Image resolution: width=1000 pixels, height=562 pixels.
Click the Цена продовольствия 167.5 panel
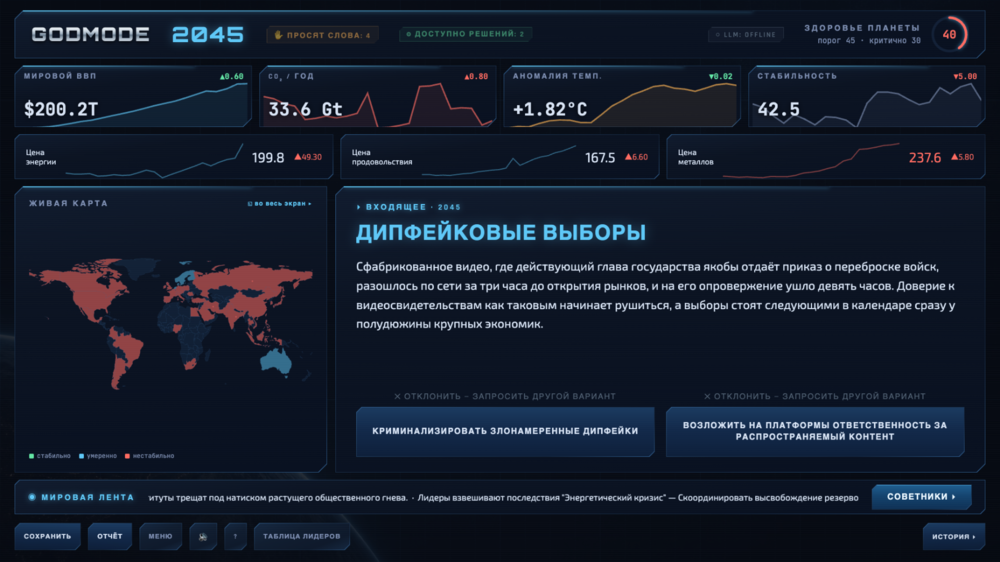pyautogui.click(x=500, y=157)
